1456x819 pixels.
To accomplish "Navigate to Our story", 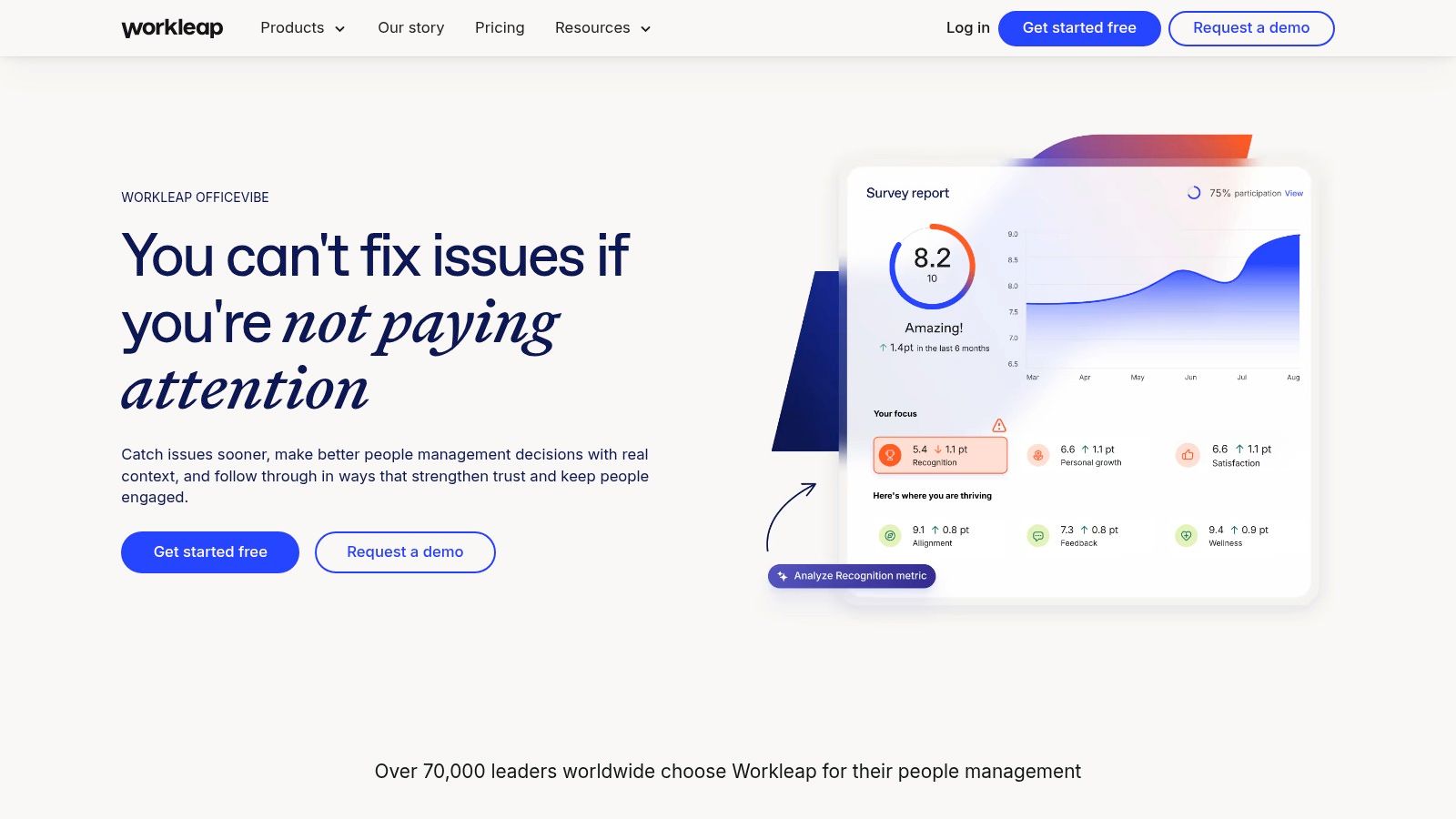I will click(411, 28).
